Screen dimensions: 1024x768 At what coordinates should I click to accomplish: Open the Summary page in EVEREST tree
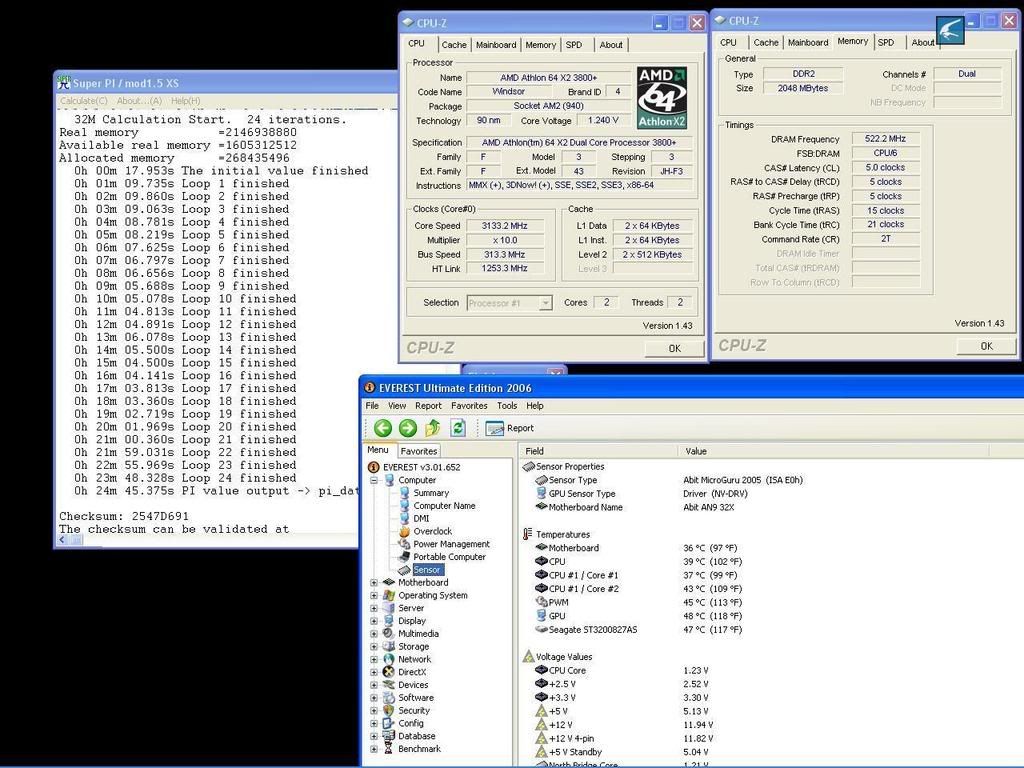tap(431, 493)
